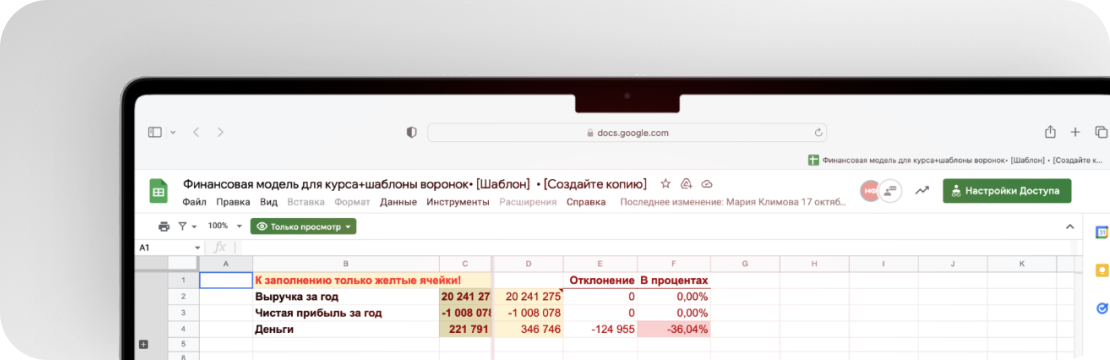Viewport: 1110px width, 360px height.
Task: Open the 100% zoom dropdown
Action: coord(224,226)
